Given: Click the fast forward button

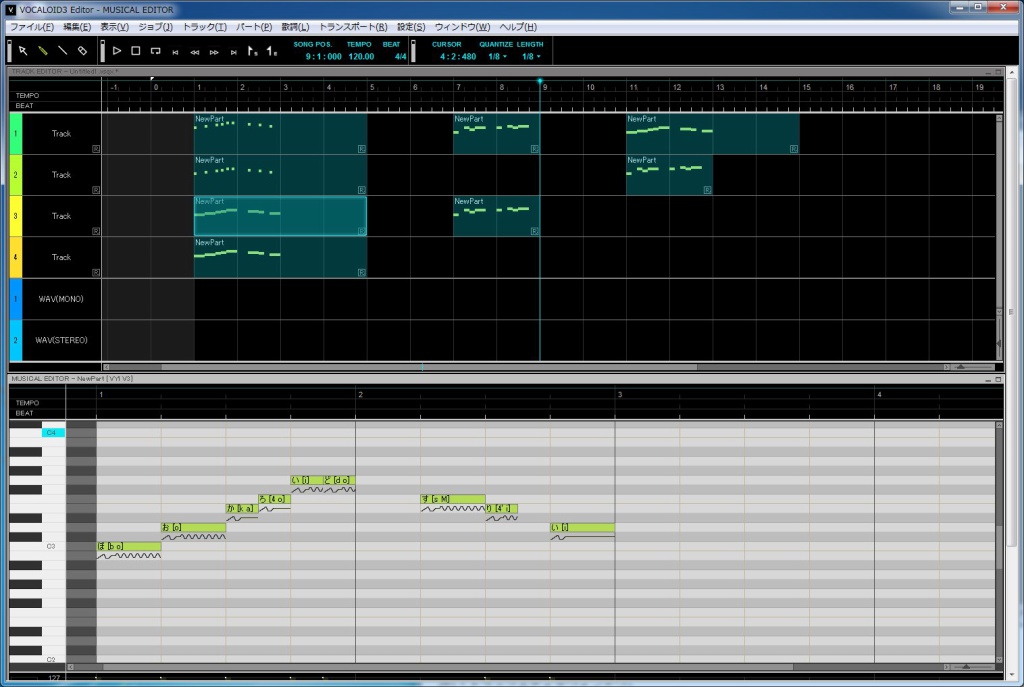Looking at the screenshot, I should pyautogui.click(x=214, y=52).
